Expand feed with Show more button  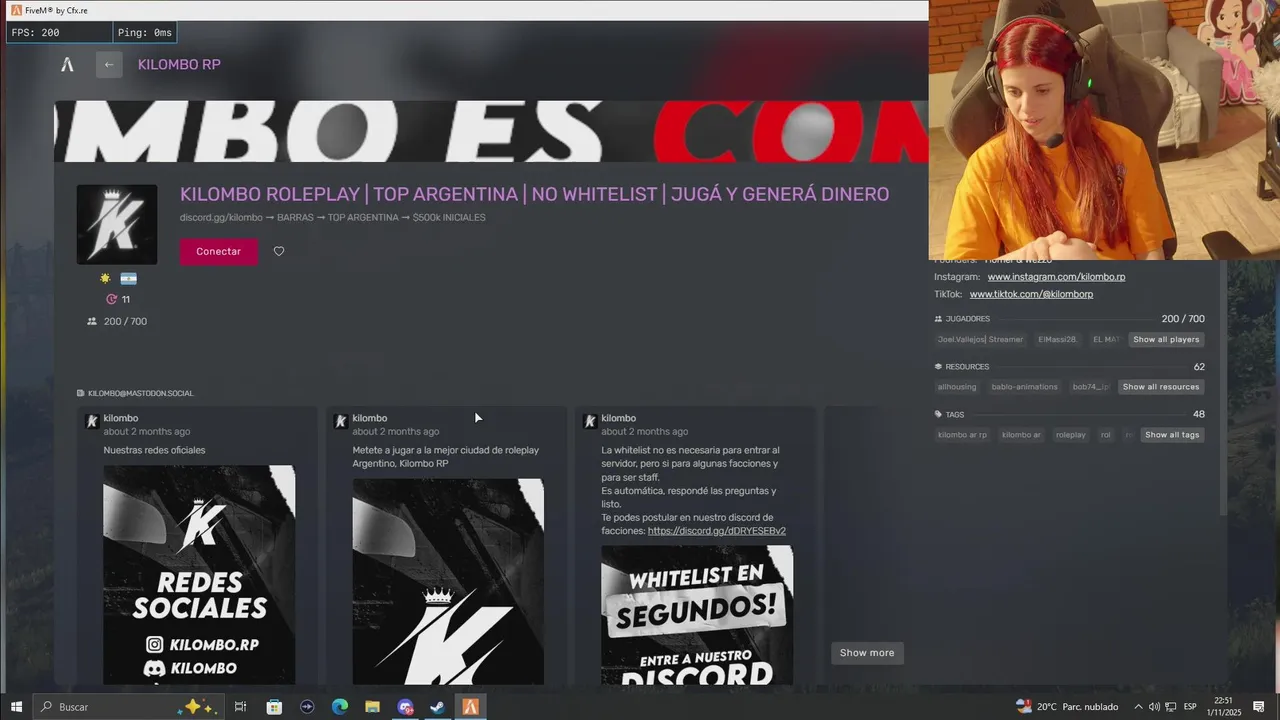[867, 653]
